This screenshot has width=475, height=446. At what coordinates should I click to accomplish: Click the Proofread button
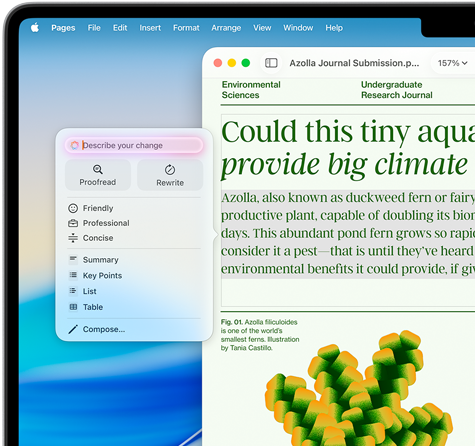98,175
